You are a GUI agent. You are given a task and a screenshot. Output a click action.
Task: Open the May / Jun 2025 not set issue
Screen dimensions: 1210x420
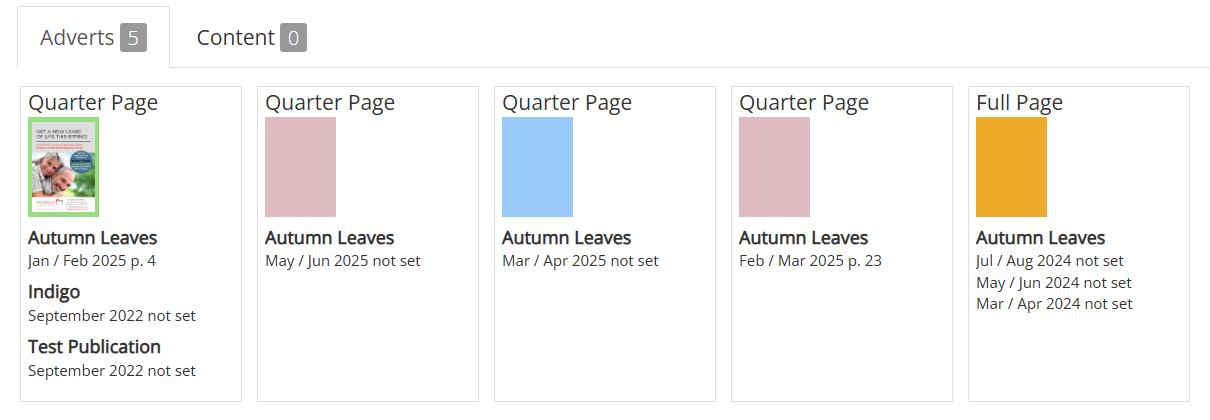343,261
